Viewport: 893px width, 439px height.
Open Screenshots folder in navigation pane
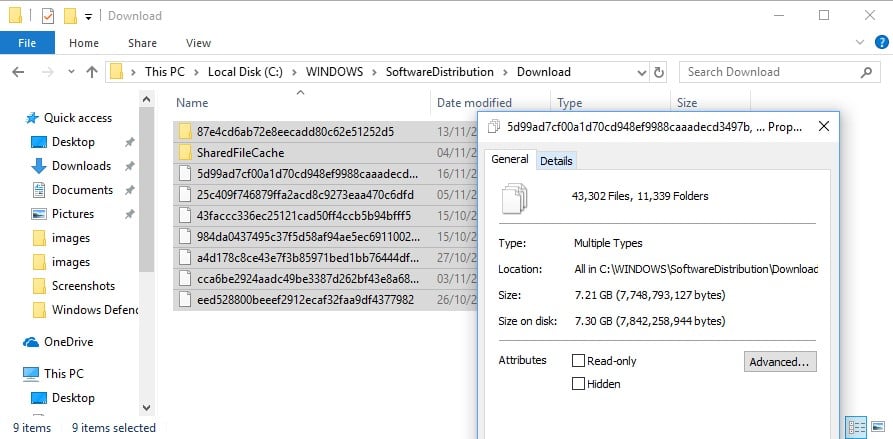(83, 286)
